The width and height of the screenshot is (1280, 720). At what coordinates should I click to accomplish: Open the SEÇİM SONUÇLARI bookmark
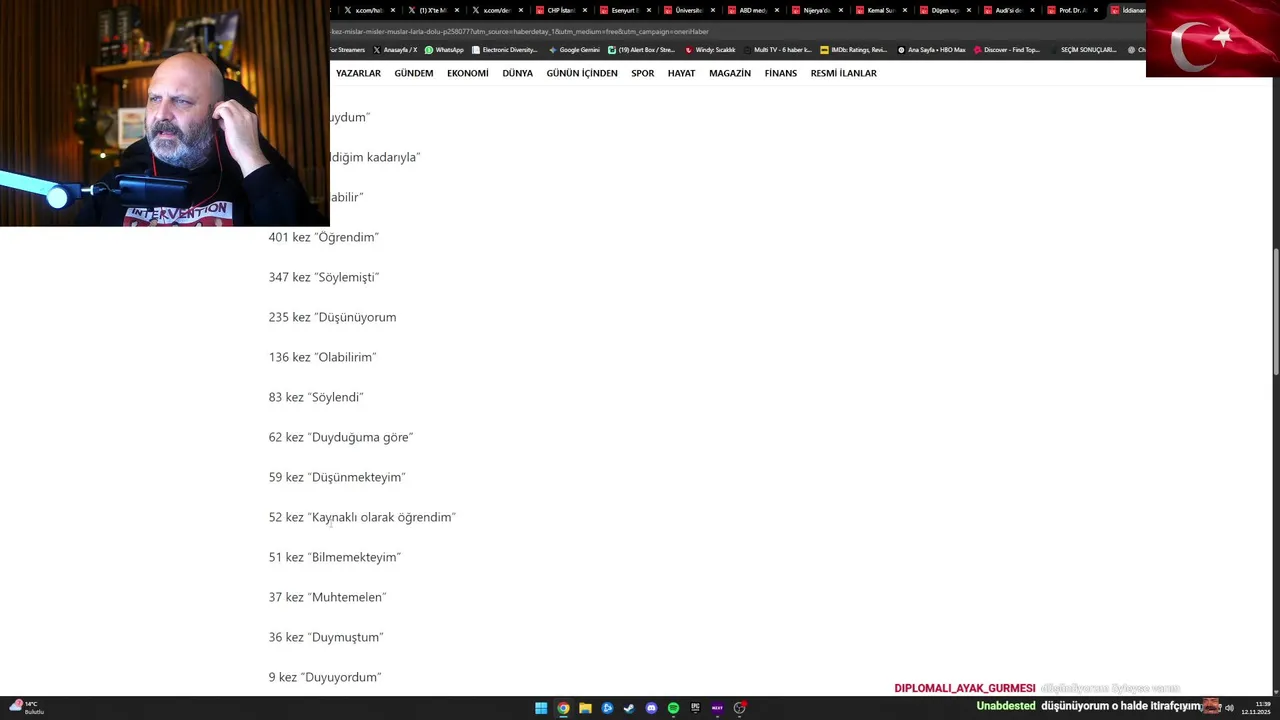coord(1084,50)
